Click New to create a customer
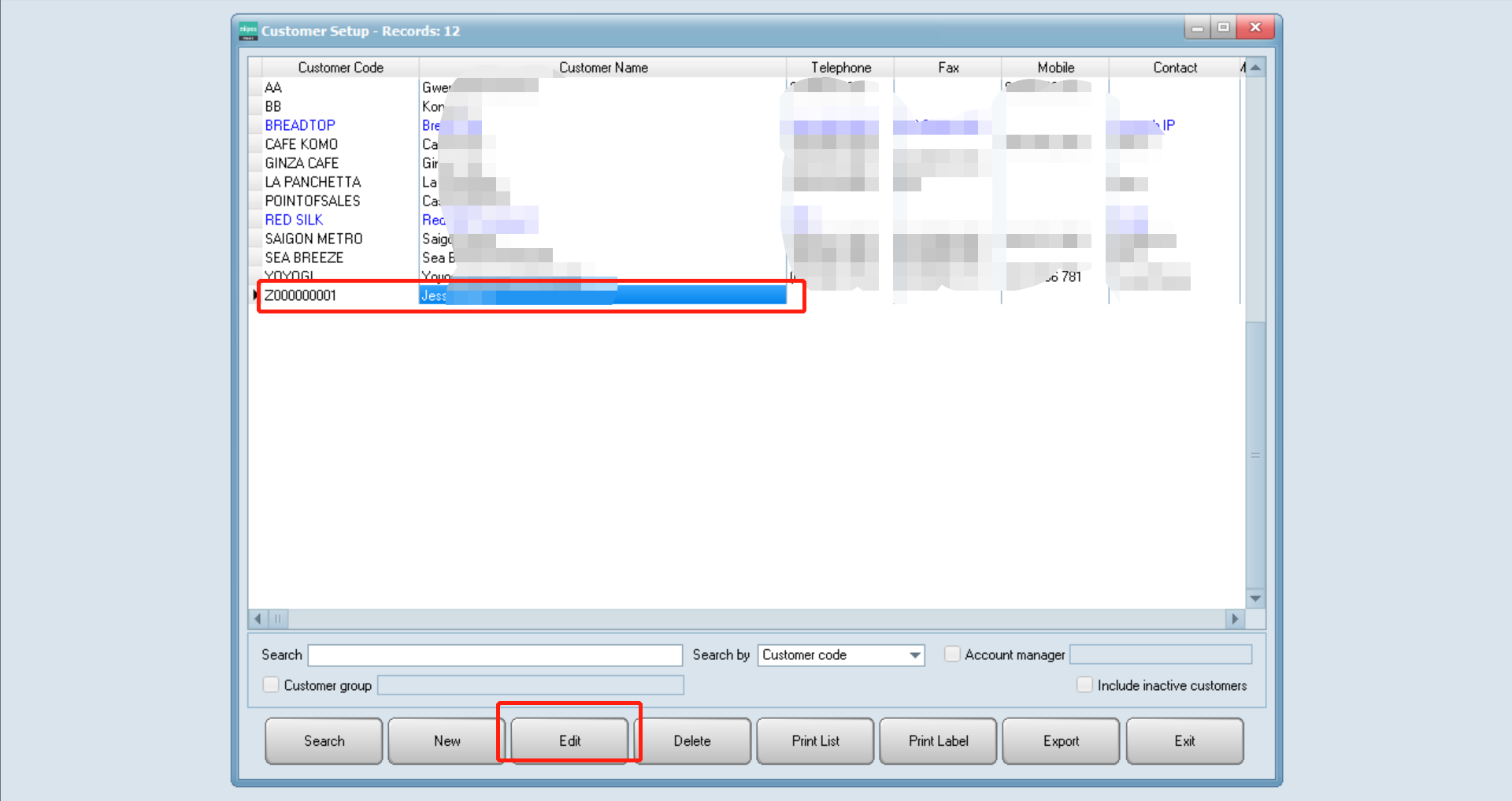Image resolution: width=1512 pixels, height=801 pixels. (x=447, y=740)
